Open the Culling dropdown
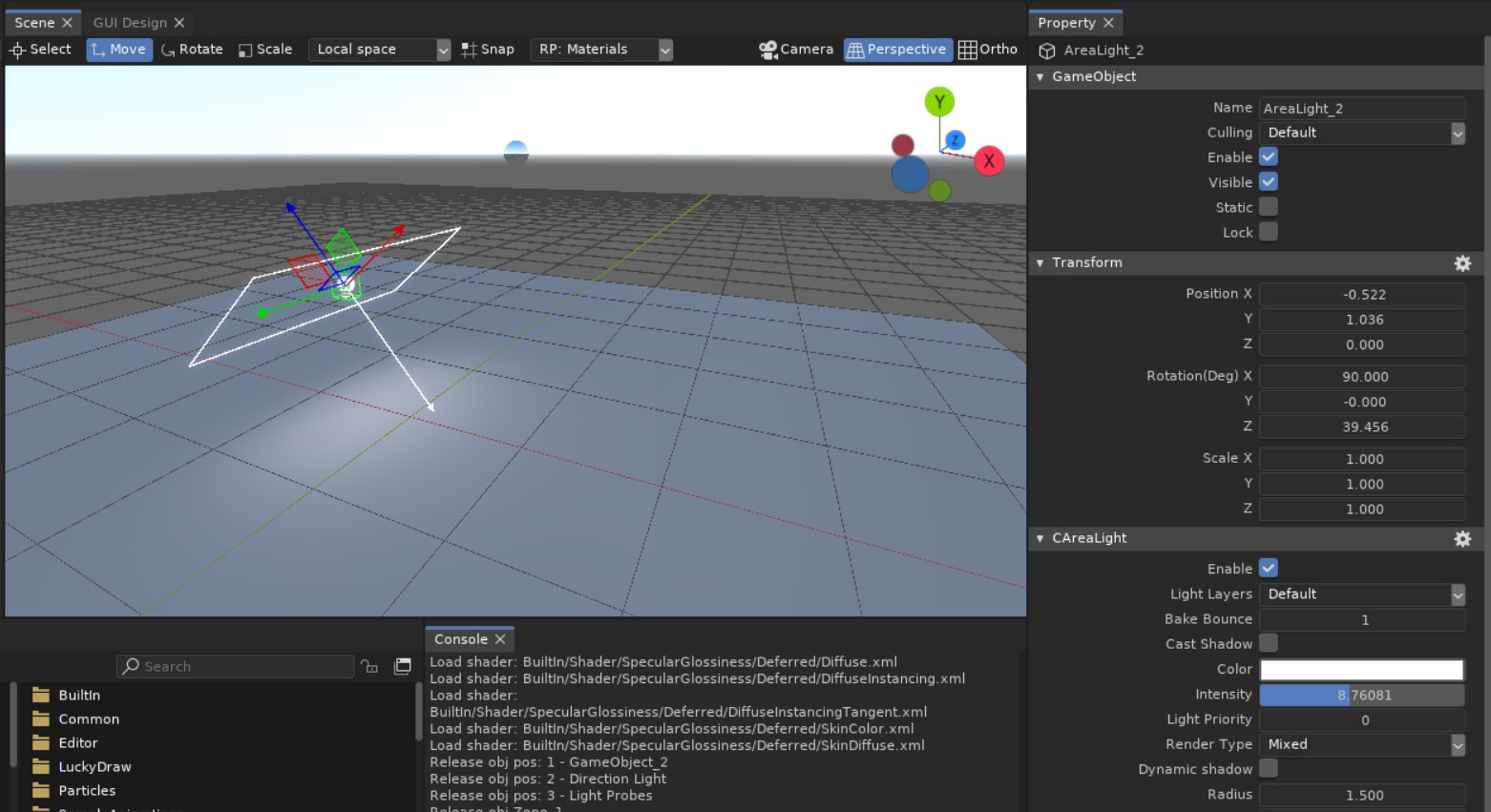1491x812 pixels. click(x=1362, y=133)
